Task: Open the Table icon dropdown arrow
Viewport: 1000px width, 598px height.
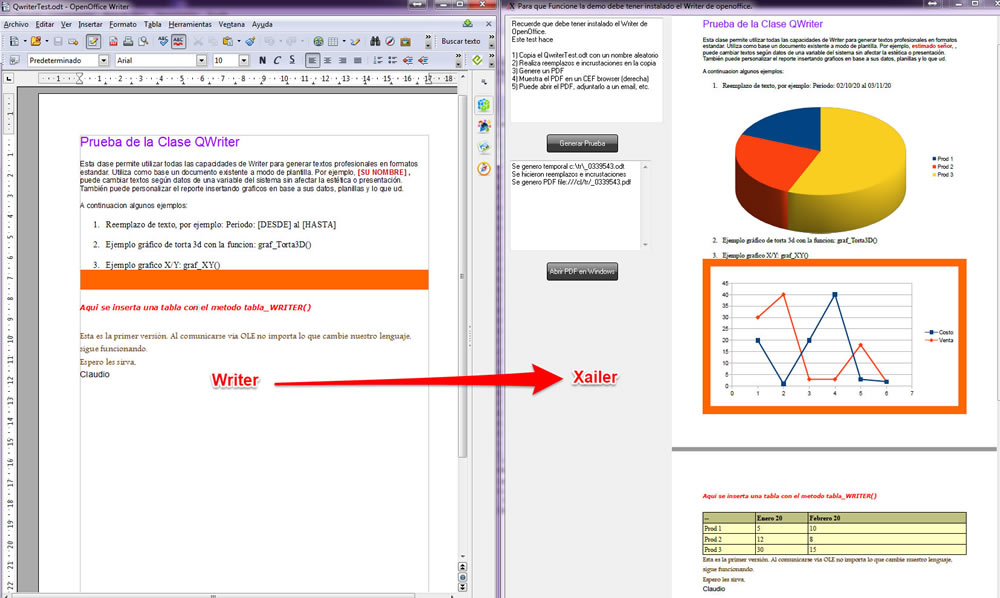Action: [344, 41]
